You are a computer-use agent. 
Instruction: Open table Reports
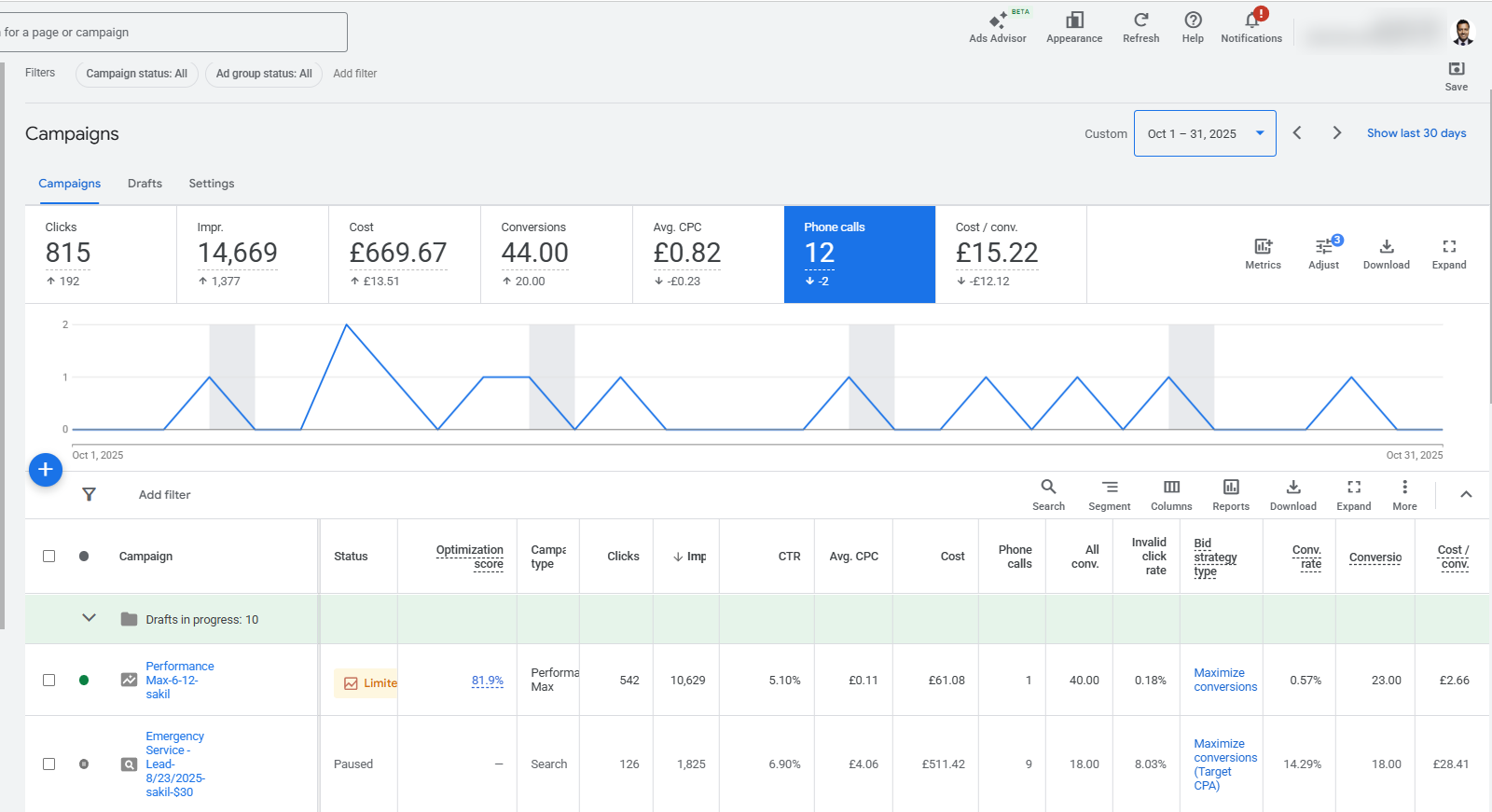(x=1231, y=494)
